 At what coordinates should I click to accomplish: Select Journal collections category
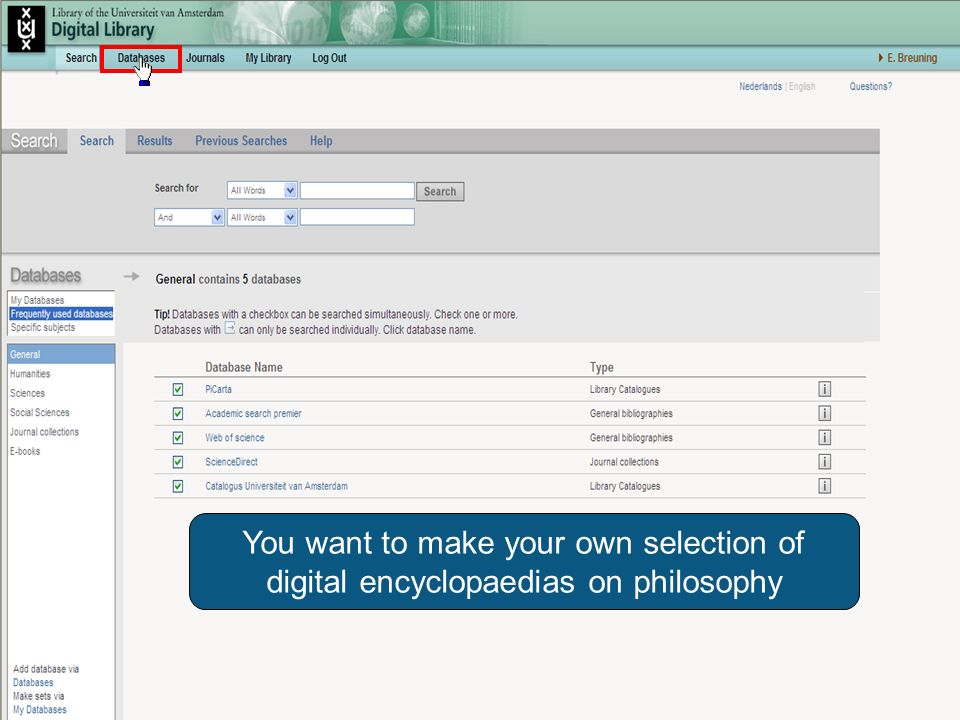[44, 432]
